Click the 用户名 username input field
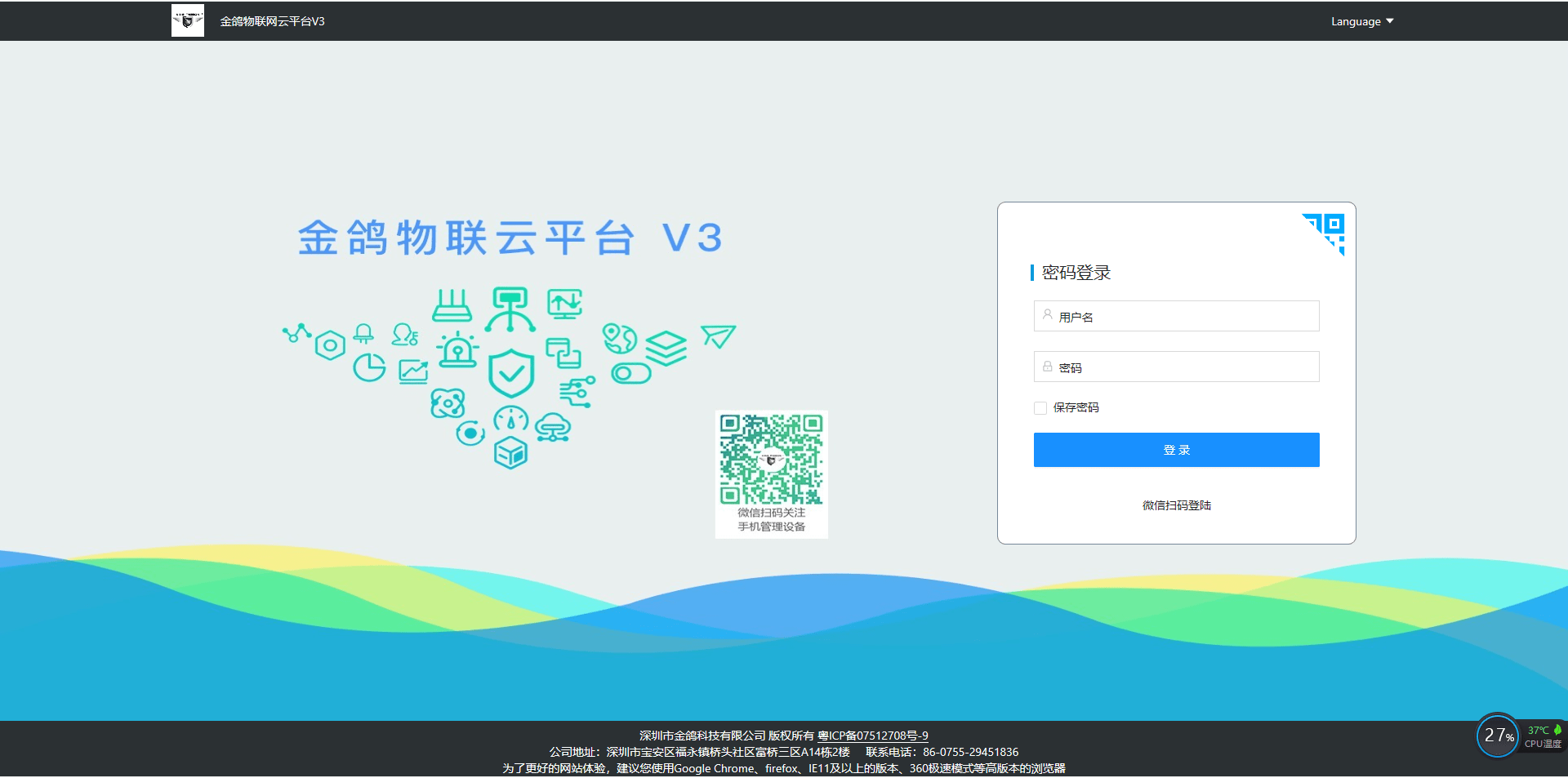Viewport: 1568px width, 778px height. pos(1176,316)
